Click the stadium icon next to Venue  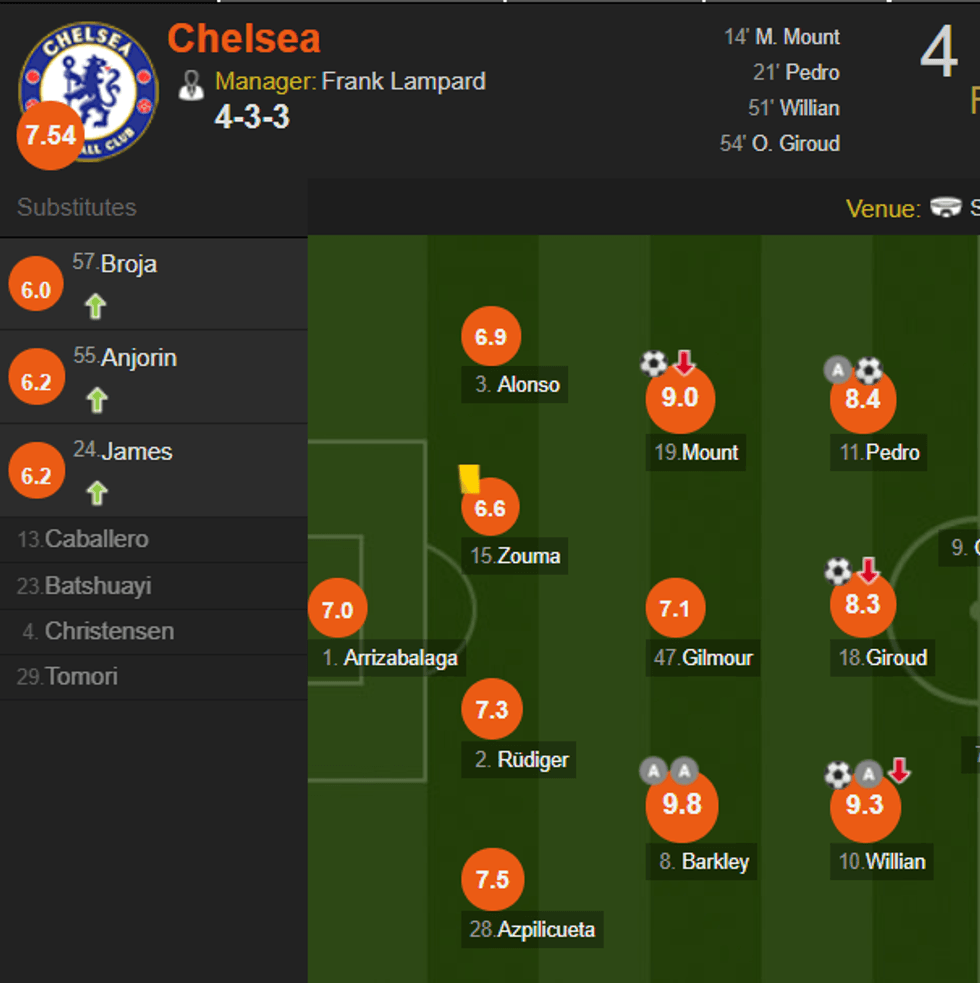point(945,208)
